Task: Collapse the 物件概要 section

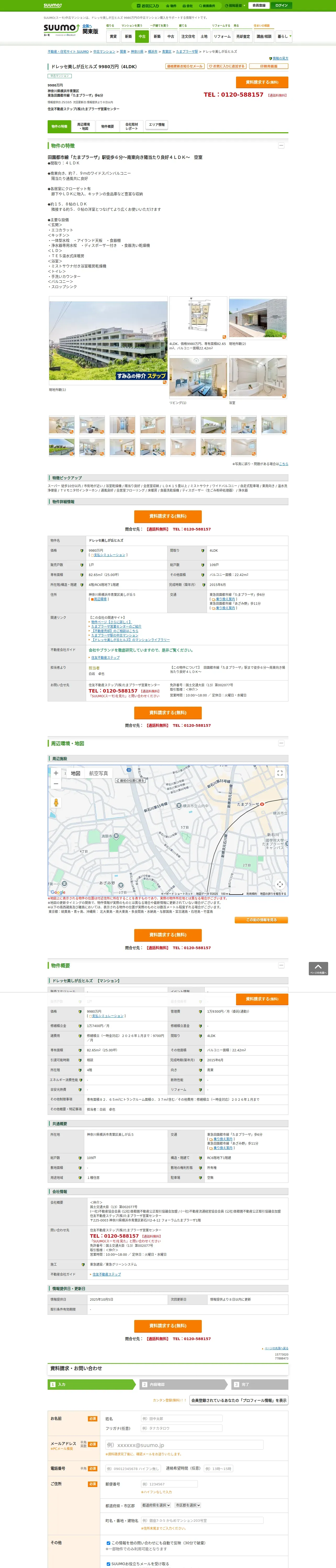Action: (281, 965)
